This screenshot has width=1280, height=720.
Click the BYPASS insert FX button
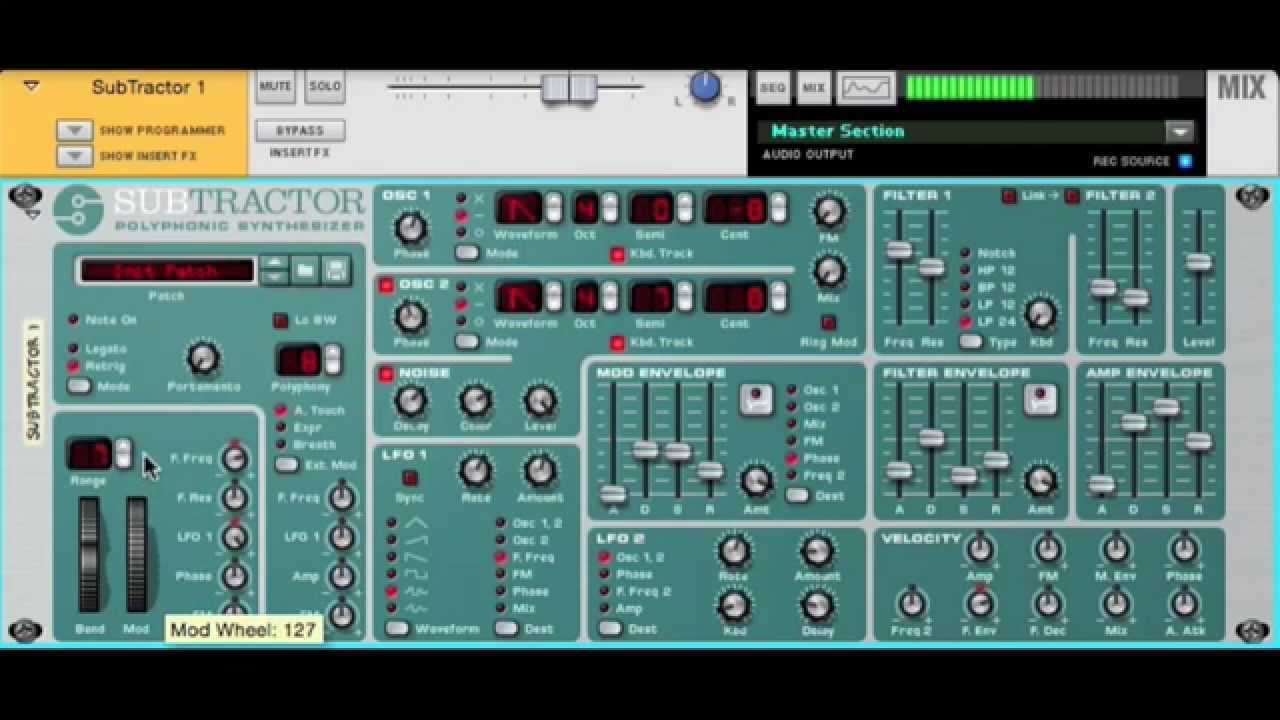(x=300, y=131)
